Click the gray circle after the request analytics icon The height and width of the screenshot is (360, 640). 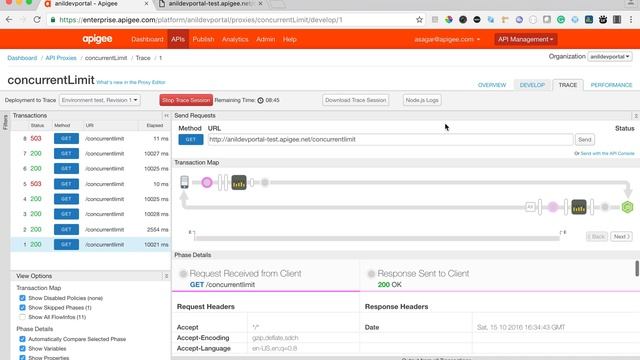tap(265, 182)
